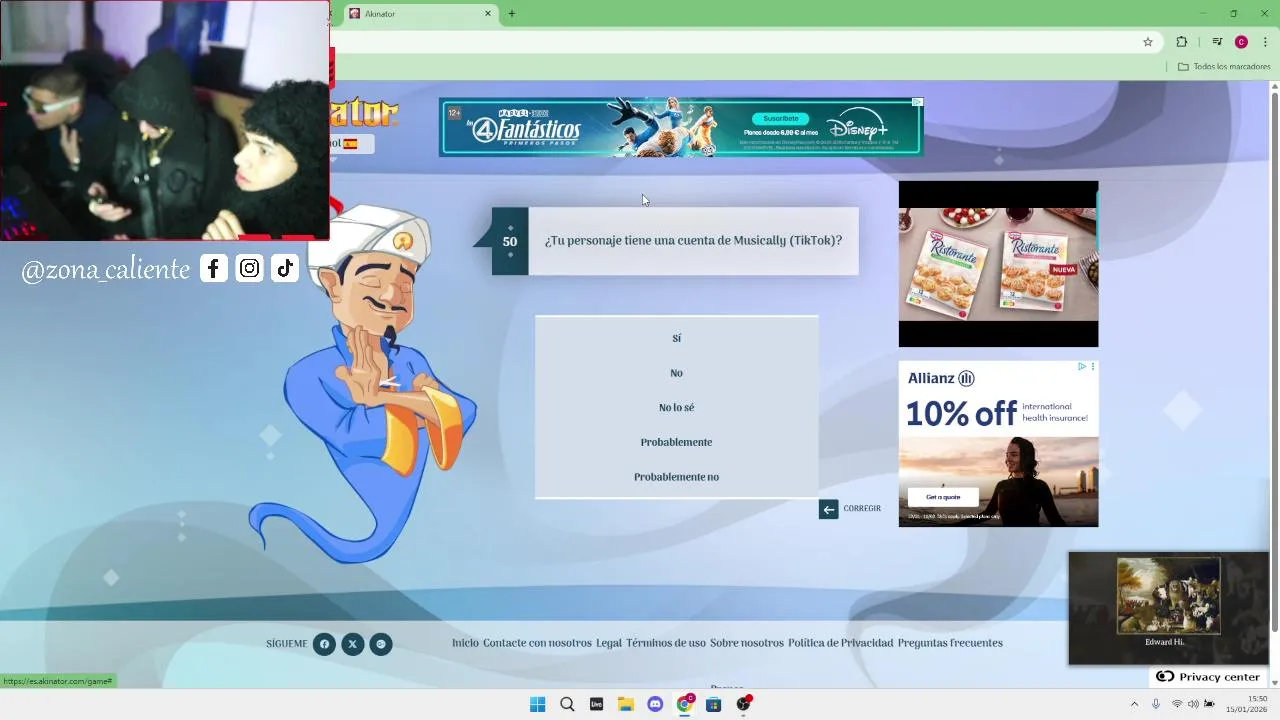Choose the 'No lo sé' answer

[676, 407]
